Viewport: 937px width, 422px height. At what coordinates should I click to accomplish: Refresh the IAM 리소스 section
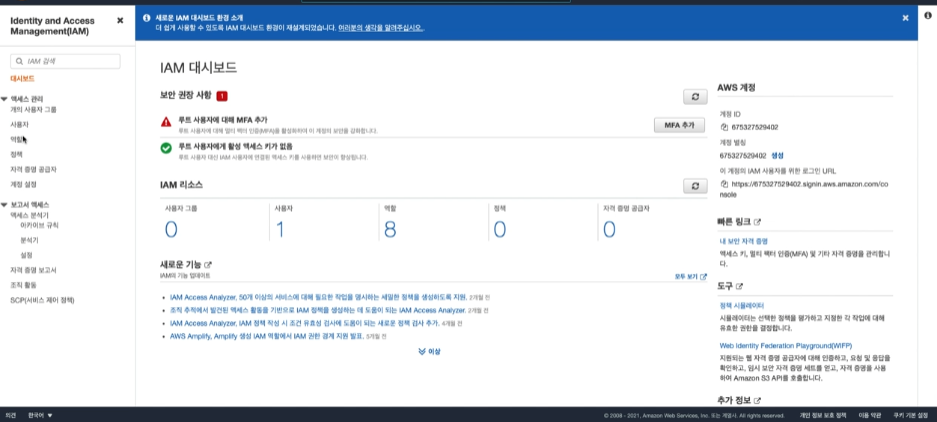(695, 186)
